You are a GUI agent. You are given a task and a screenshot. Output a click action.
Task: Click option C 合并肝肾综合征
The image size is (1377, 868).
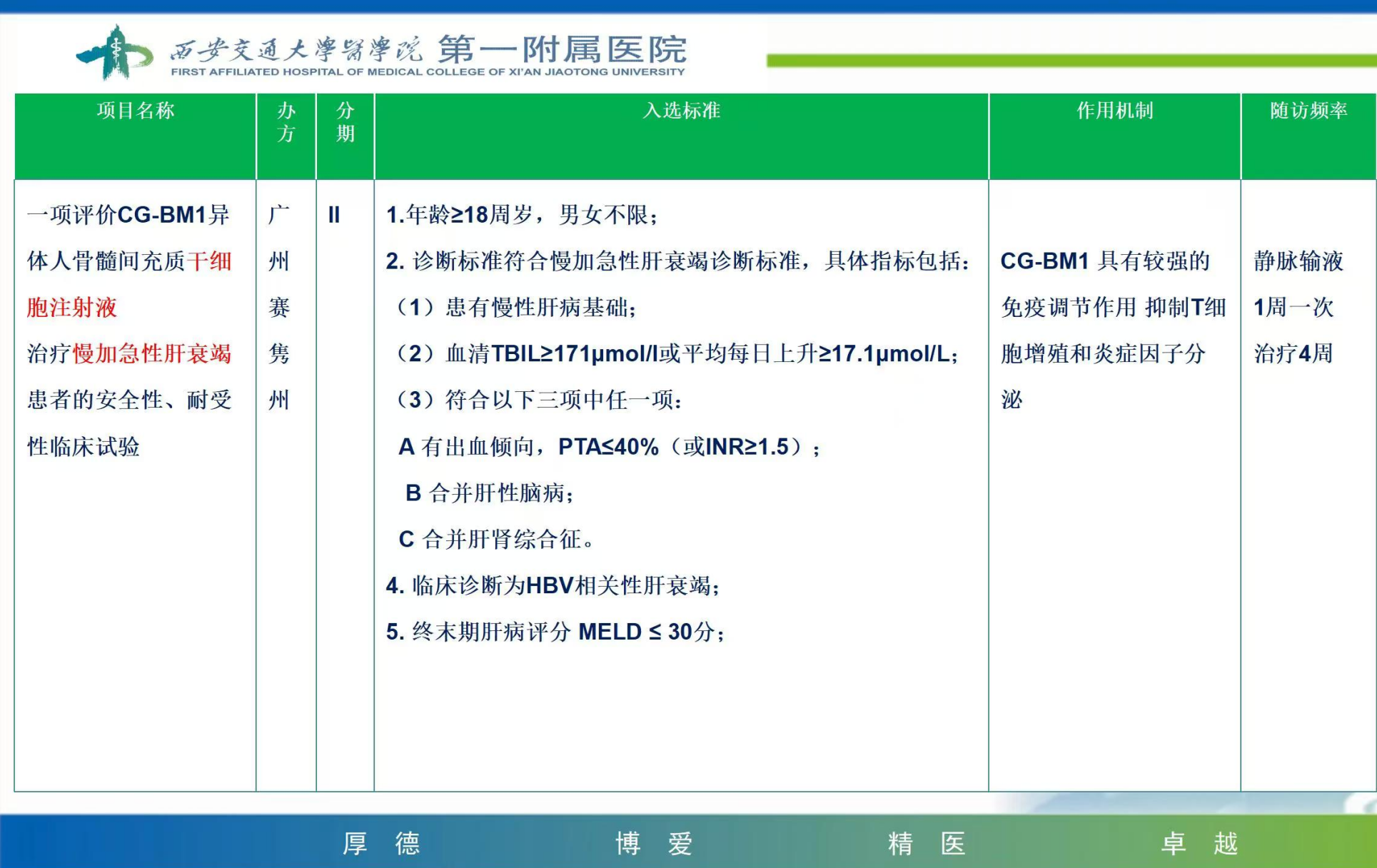(496, 539)
